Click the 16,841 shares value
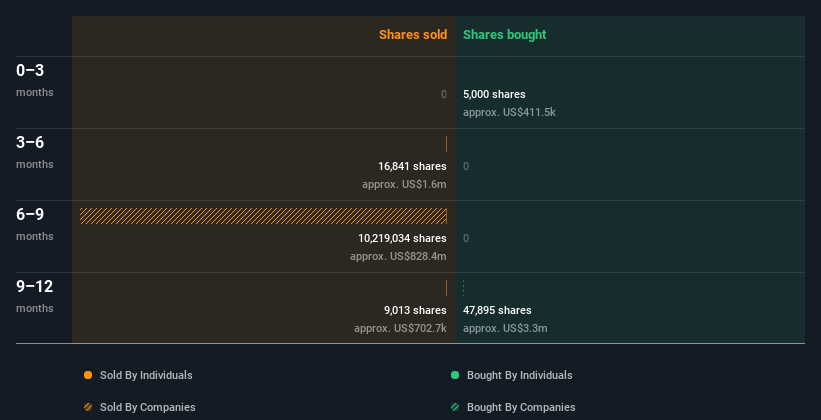Screen dimensions: 821x420 (x=413, y=167)
